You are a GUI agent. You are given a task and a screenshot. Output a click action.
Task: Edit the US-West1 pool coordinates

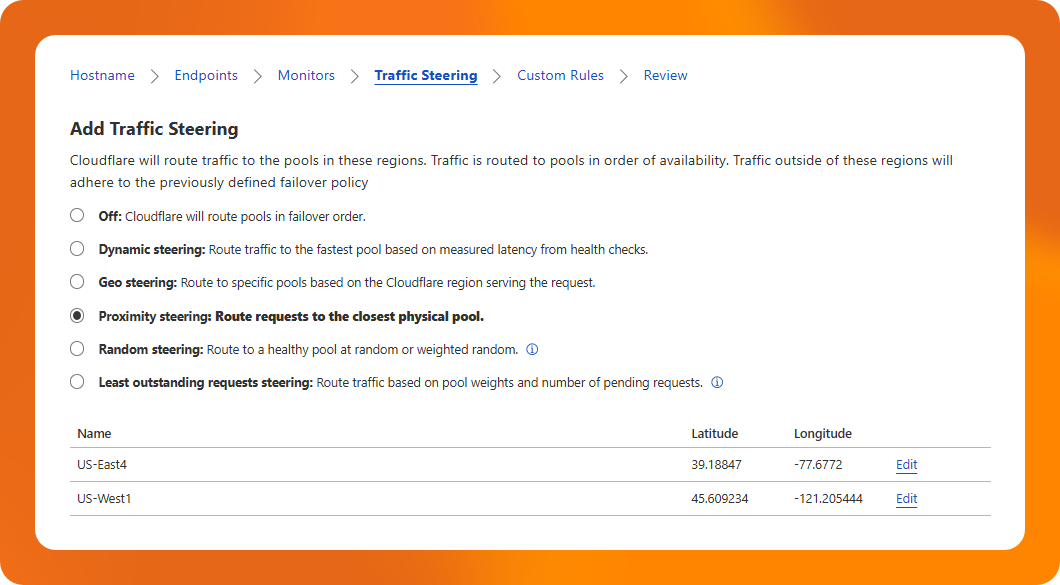[x=907, y=499]
